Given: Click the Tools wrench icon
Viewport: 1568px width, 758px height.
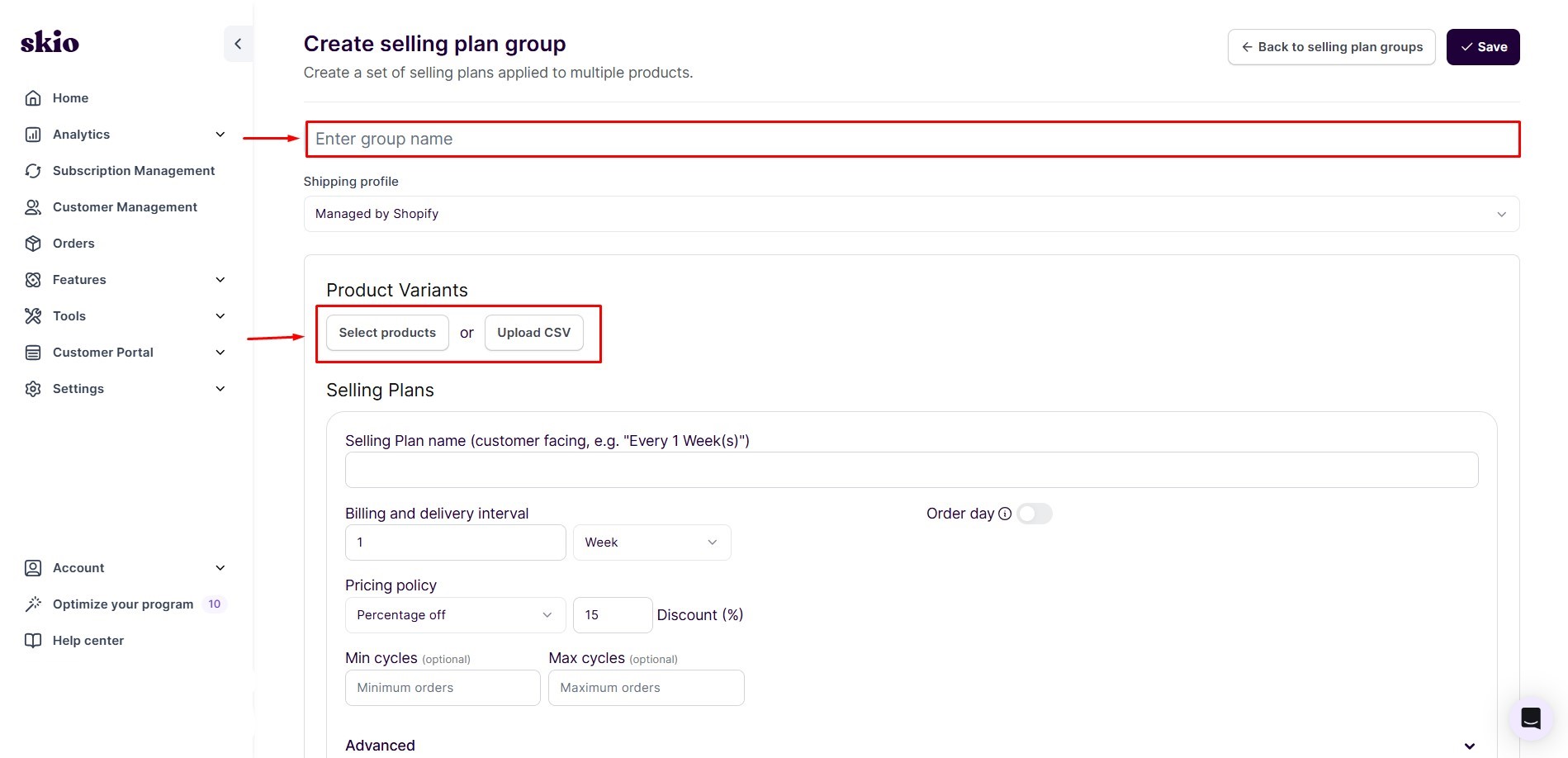Looking at the screenshot, I should point(33,315).
